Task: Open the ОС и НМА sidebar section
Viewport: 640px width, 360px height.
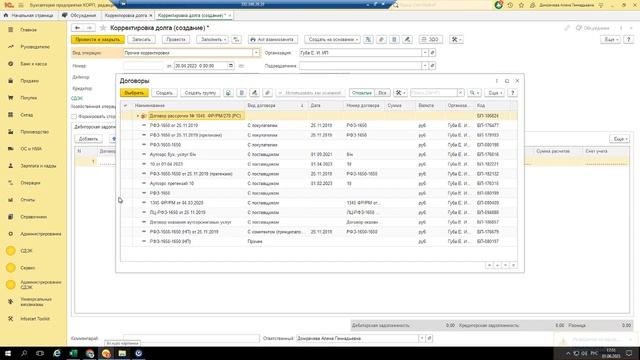Action: tap(31, 149)
